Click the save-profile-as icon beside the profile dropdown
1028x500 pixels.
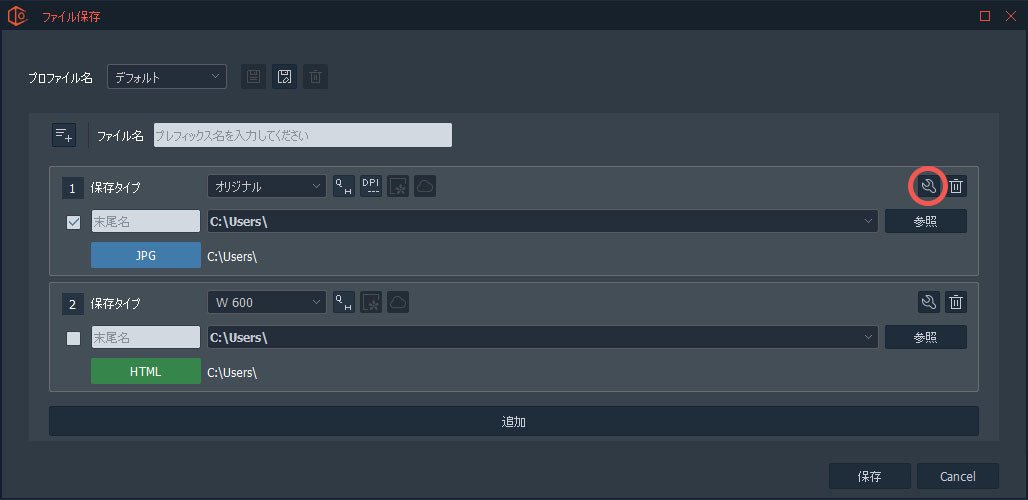pyautogui.click(x=285, y=77)
